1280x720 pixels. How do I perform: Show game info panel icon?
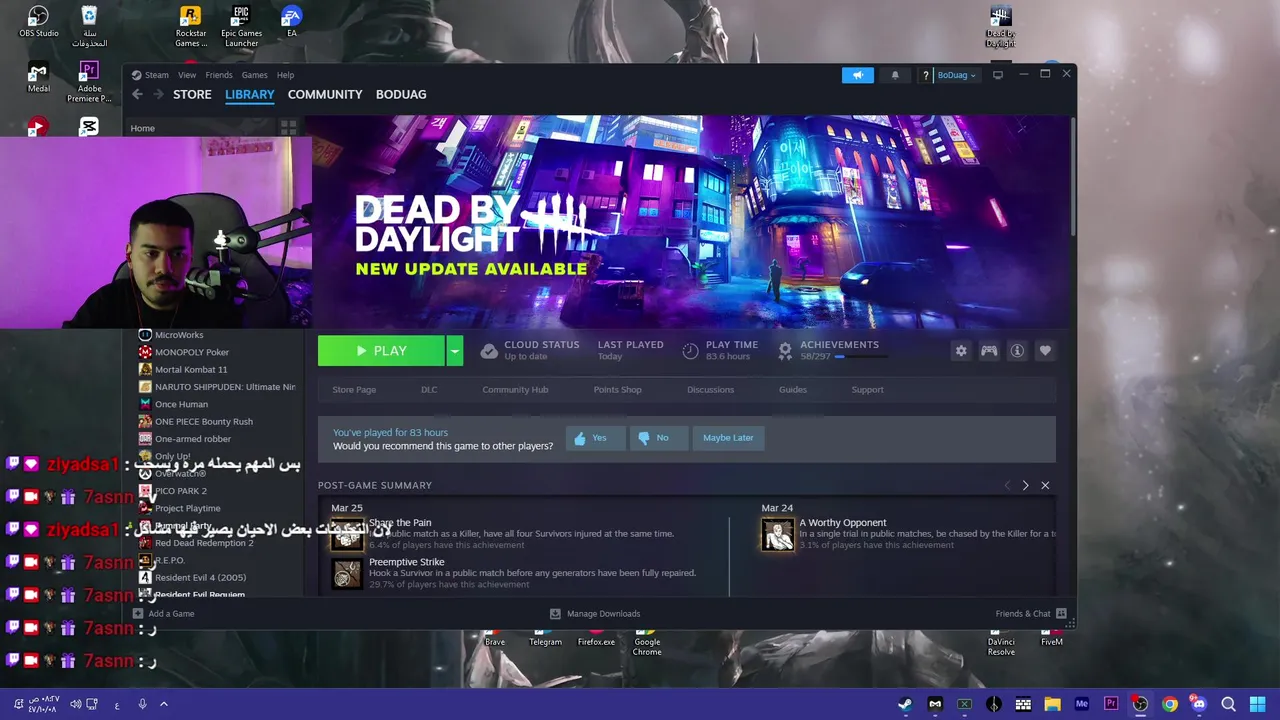pyautogui.click(x=1017, y=351)
